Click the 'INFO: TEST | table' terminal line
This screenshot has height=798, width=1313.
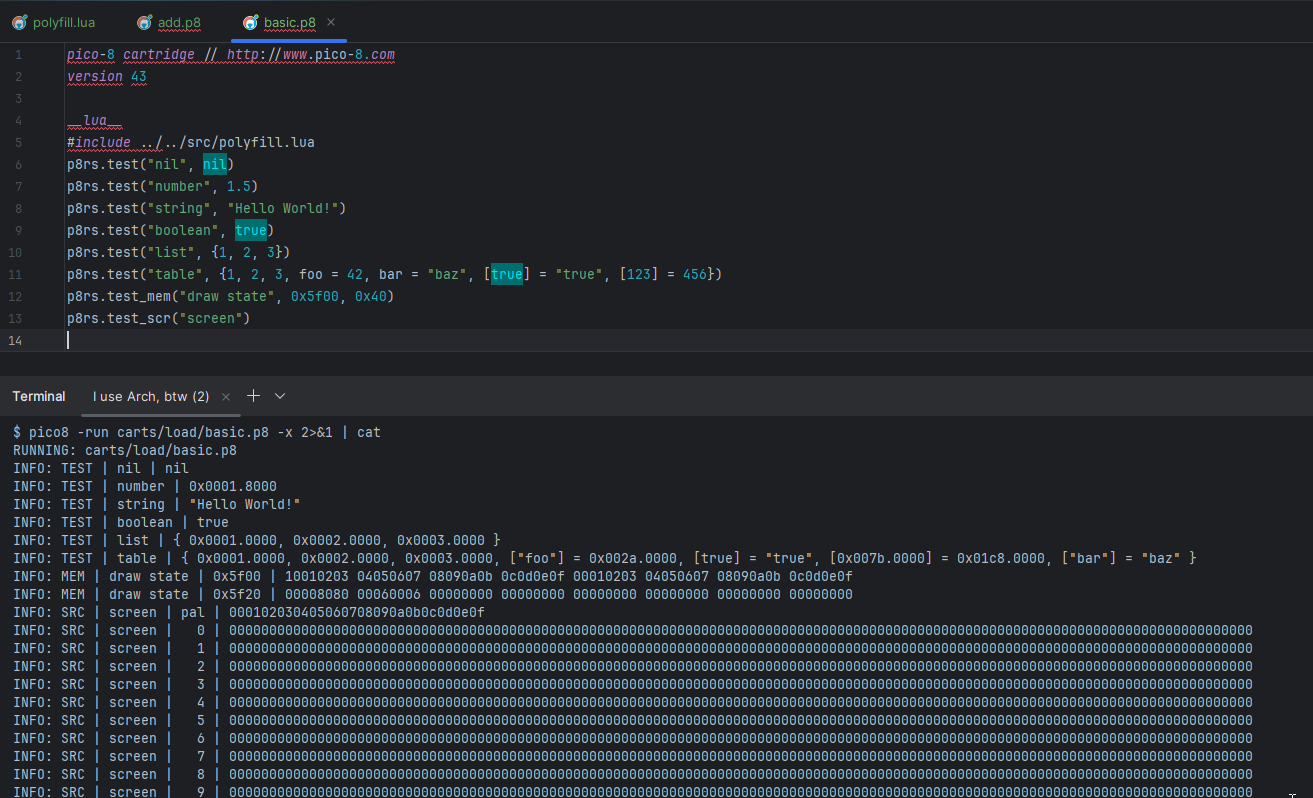(605, 558)
